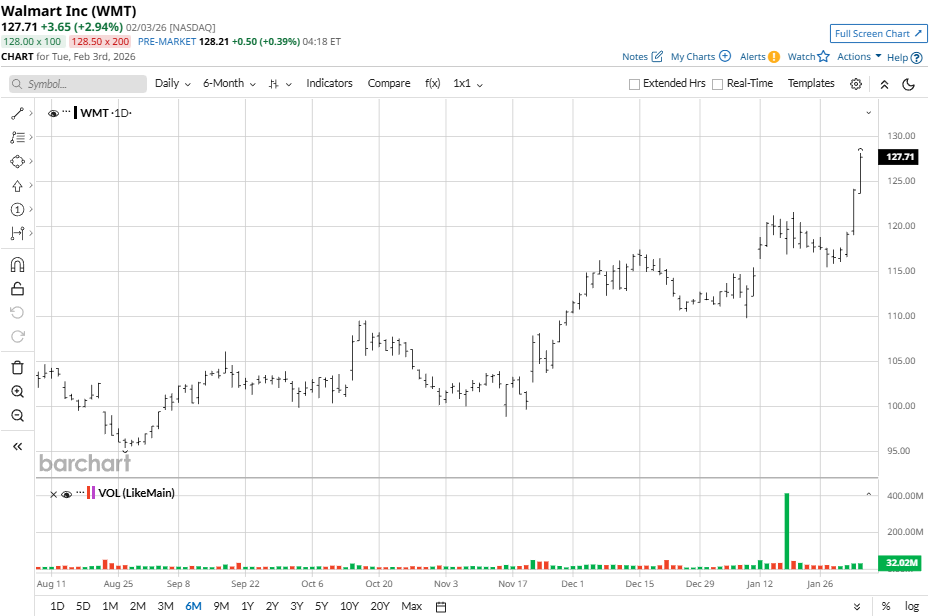This screenshot has height=616, width=933.
Task: Open the Indicators menu
Action: tap(329, 83)
